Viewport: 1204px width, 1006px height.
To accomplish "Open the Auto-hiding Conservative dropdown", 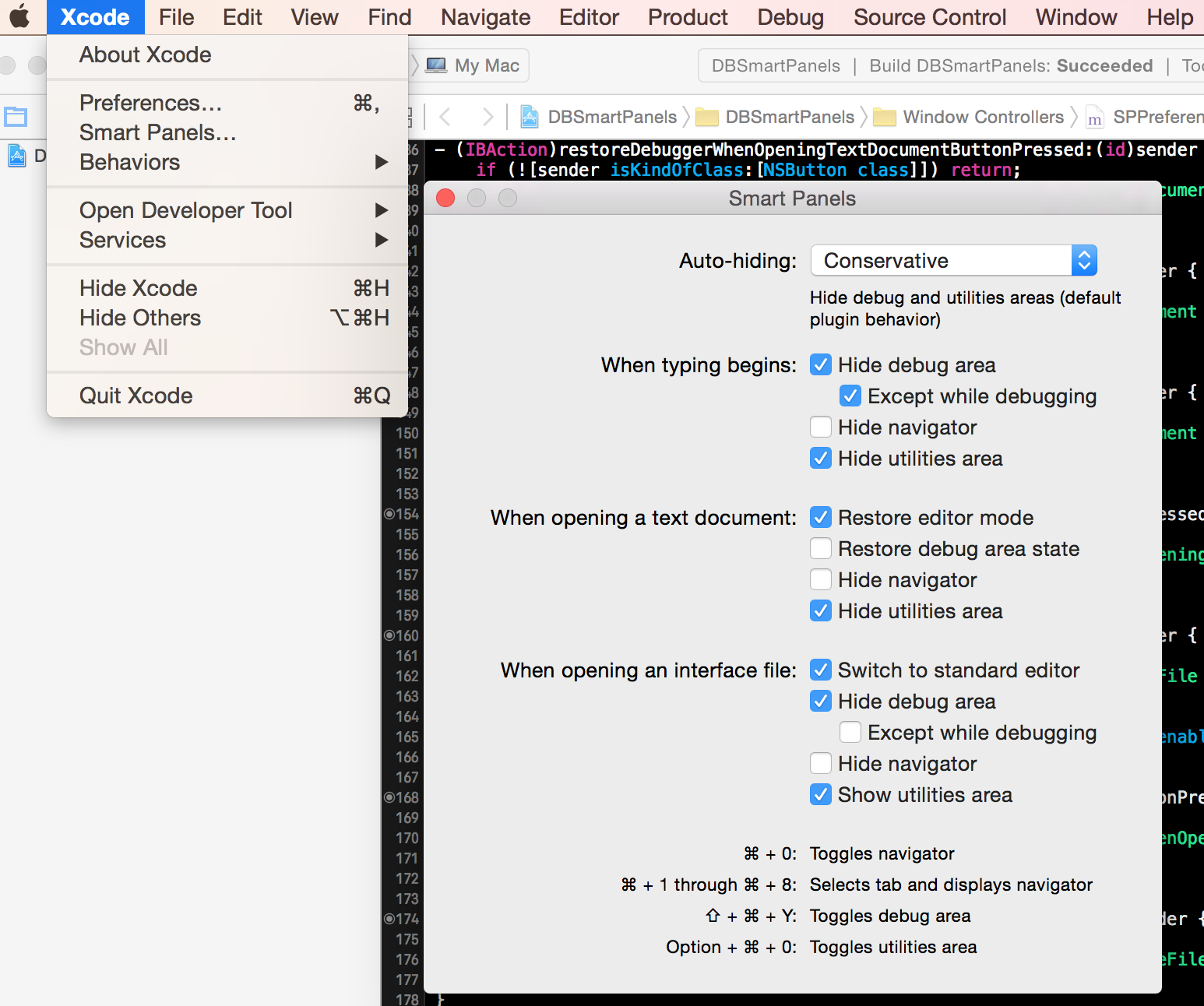I will click(x=954, y=260).
